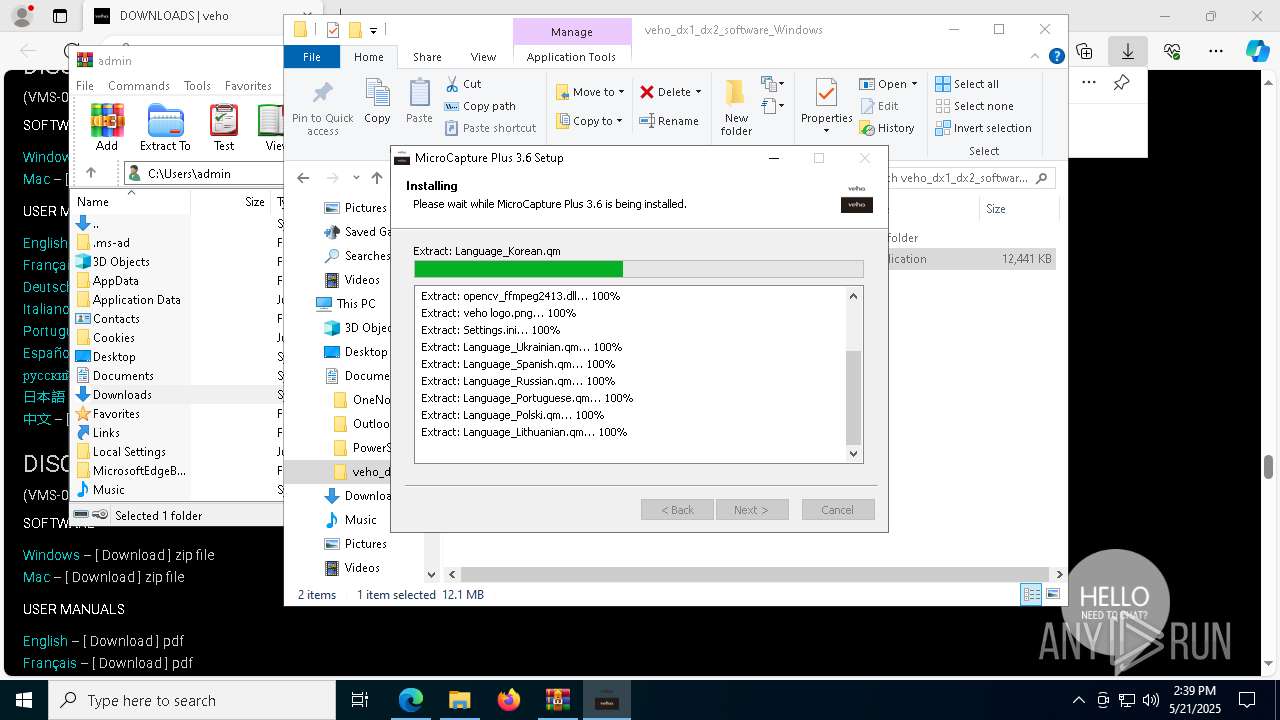Click the Français manual download link
Image resolution: width=1280 pixels, height=720 pixels.
pos(50,663)
